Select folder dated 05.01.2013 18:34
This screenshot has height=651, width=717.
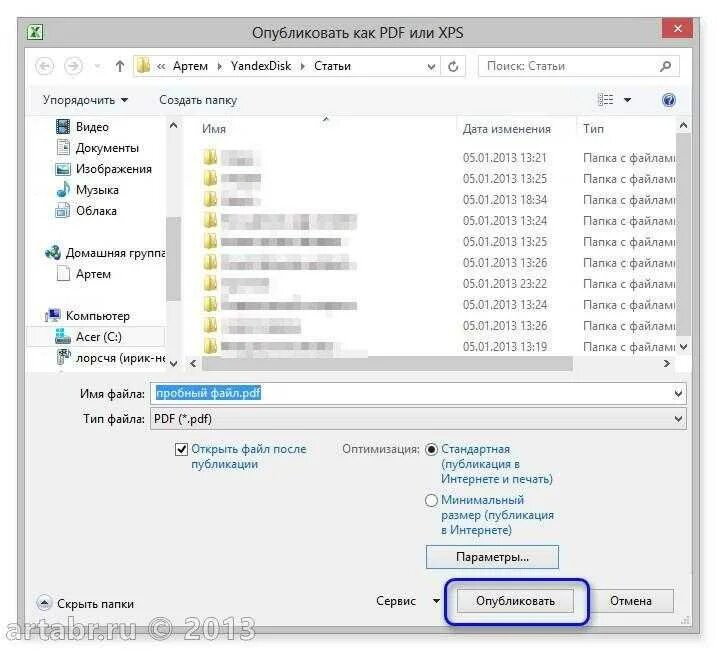pyautogui.click(x=439, y=200)
